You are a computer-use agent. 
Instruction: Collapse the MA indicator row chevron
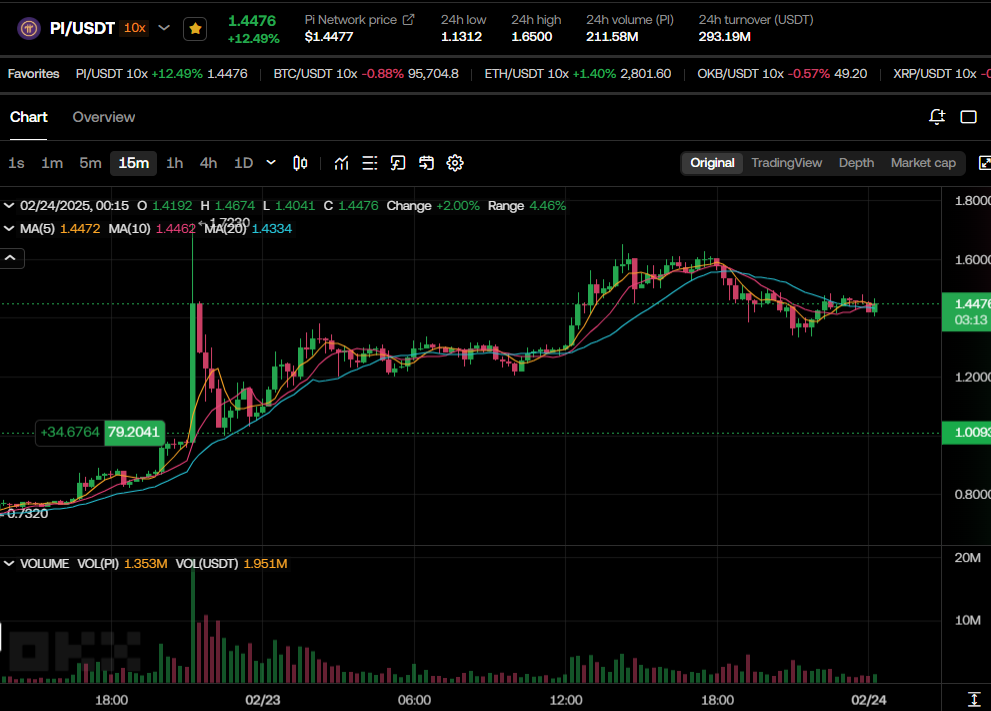pos(9,228)
